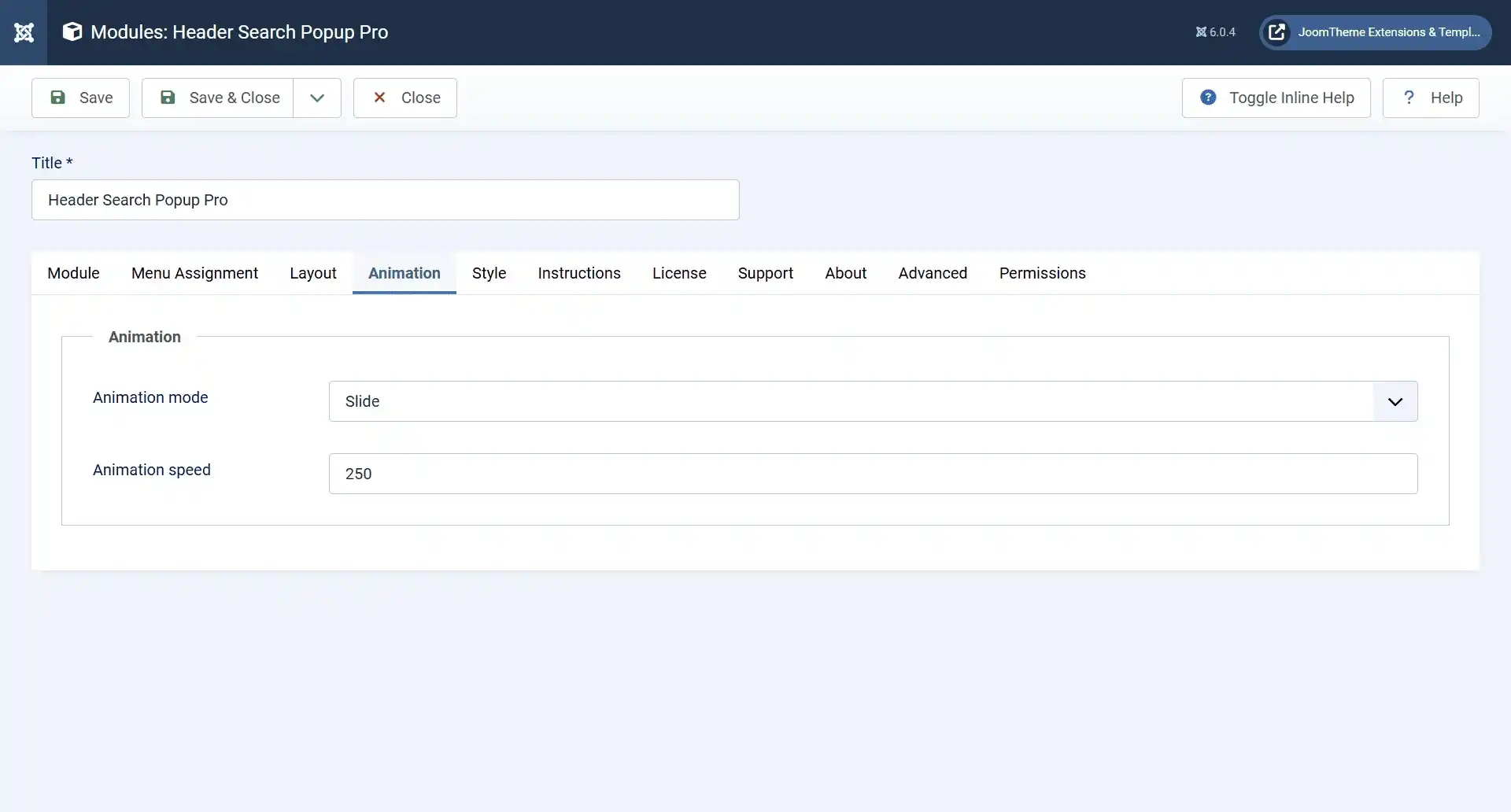Click the red X Close button

[405, 98]
